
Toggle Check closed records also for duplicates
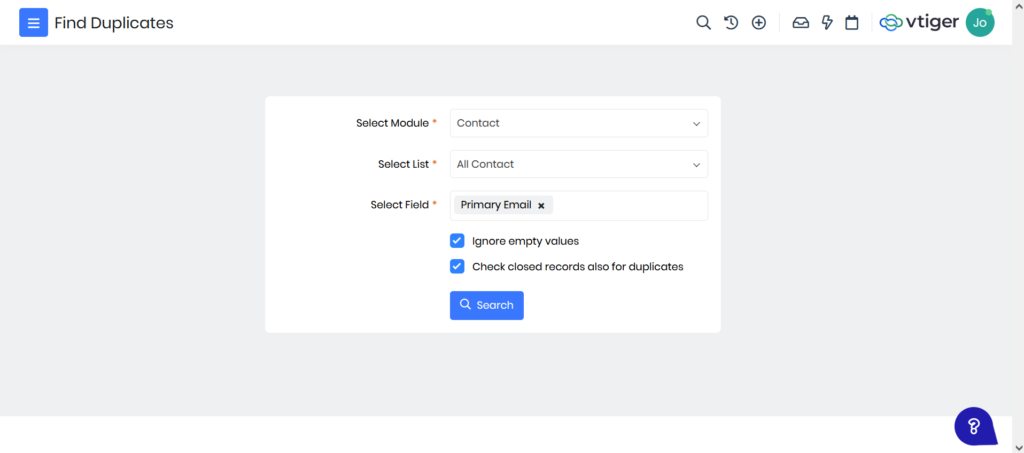click(457, 267)
